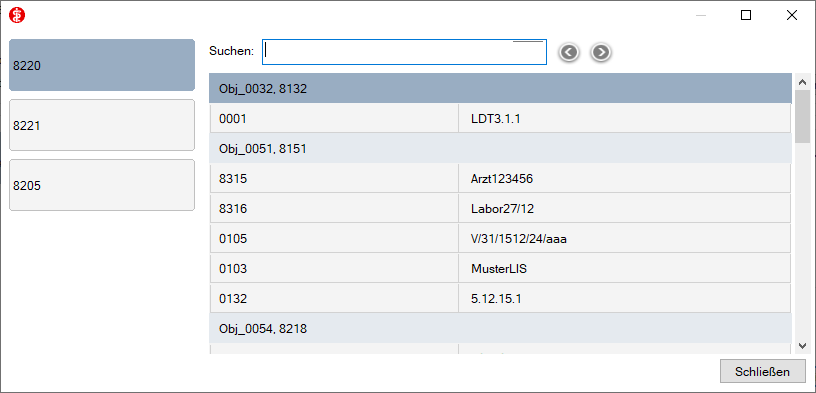Click the vertical scrollbar thumb
816x393 pixels.
pyautogui.click(x=801, y=117)
